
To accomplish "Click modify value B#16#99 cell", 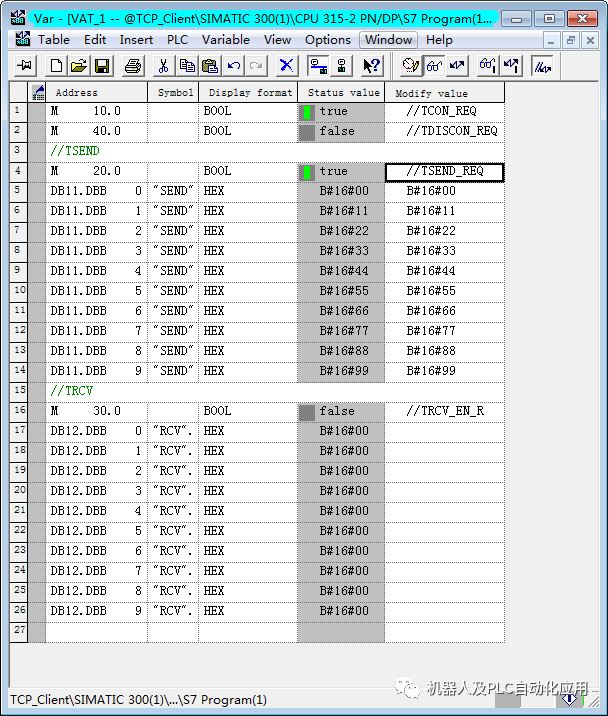I will click(445, 371).
